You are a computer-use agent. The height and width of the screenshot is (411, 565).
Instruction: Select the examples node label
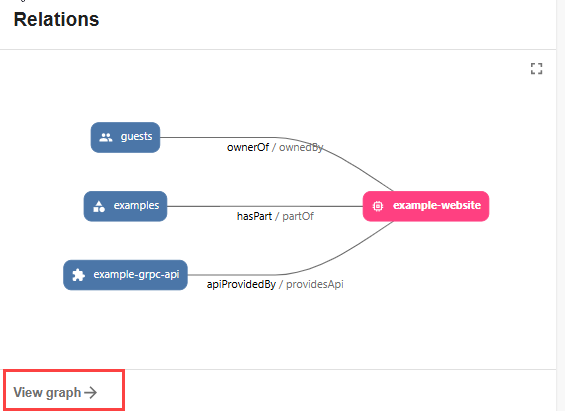137,205
